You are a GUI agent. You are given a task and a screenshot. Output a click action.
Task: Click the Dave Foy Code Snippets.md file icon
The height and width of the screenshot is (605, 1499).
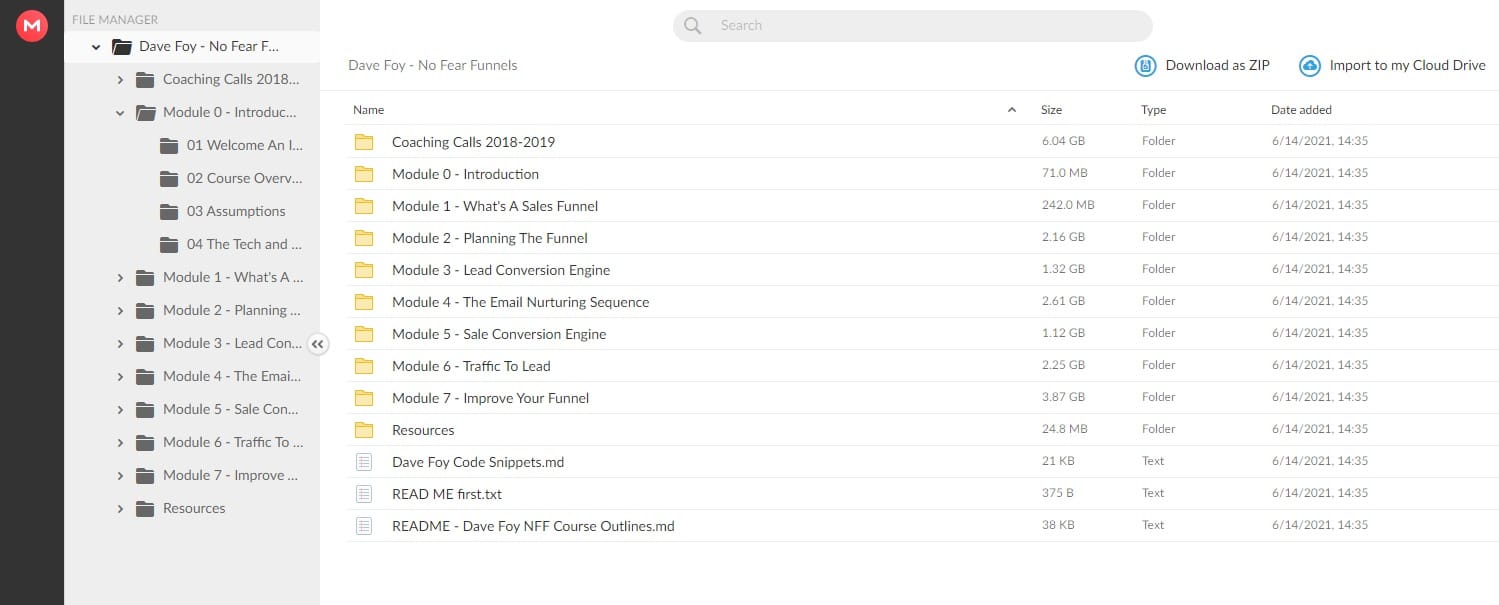(x=364, y=462)
